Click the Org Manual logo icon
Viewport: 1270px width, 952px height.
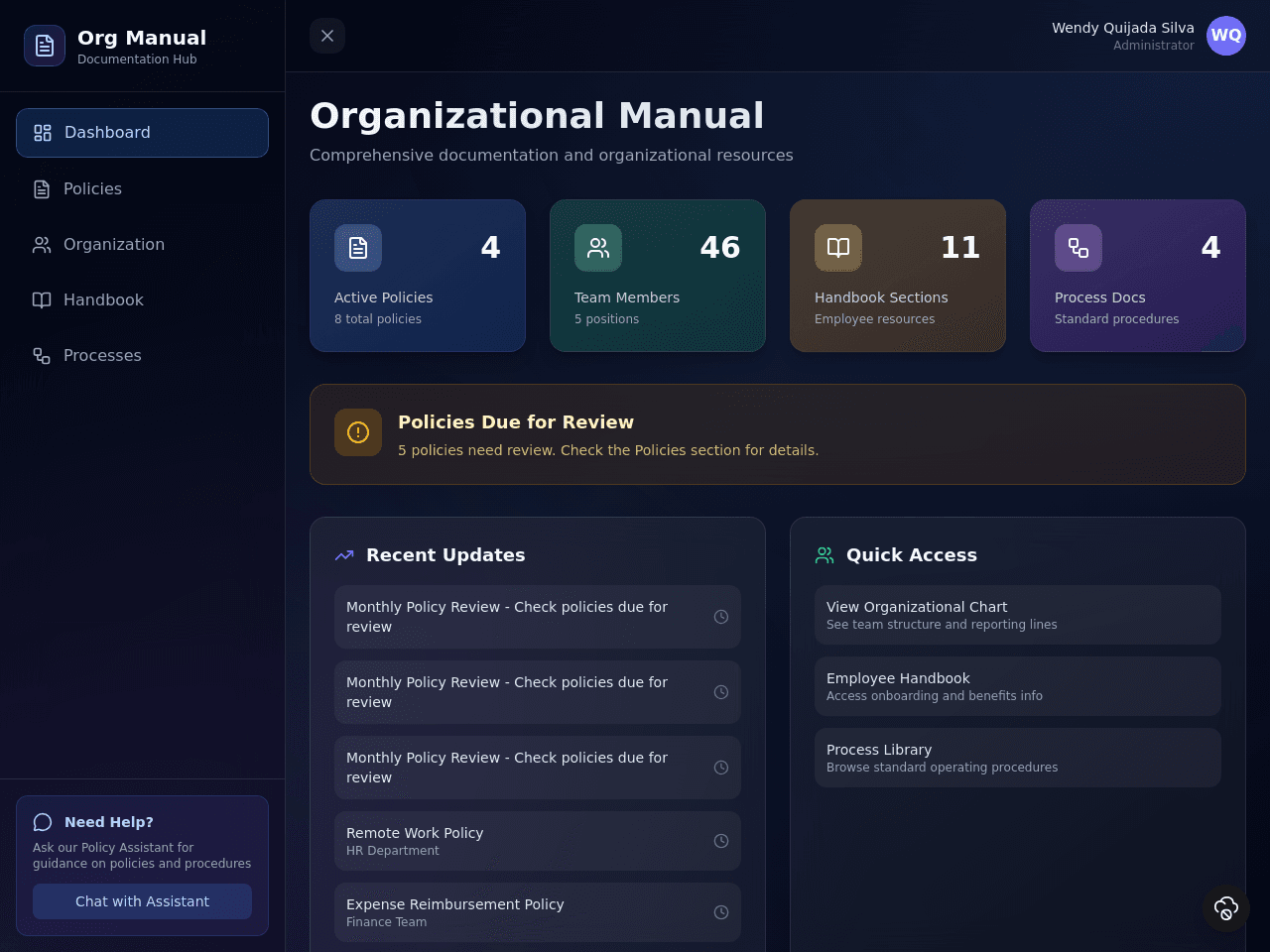(45, 46)
